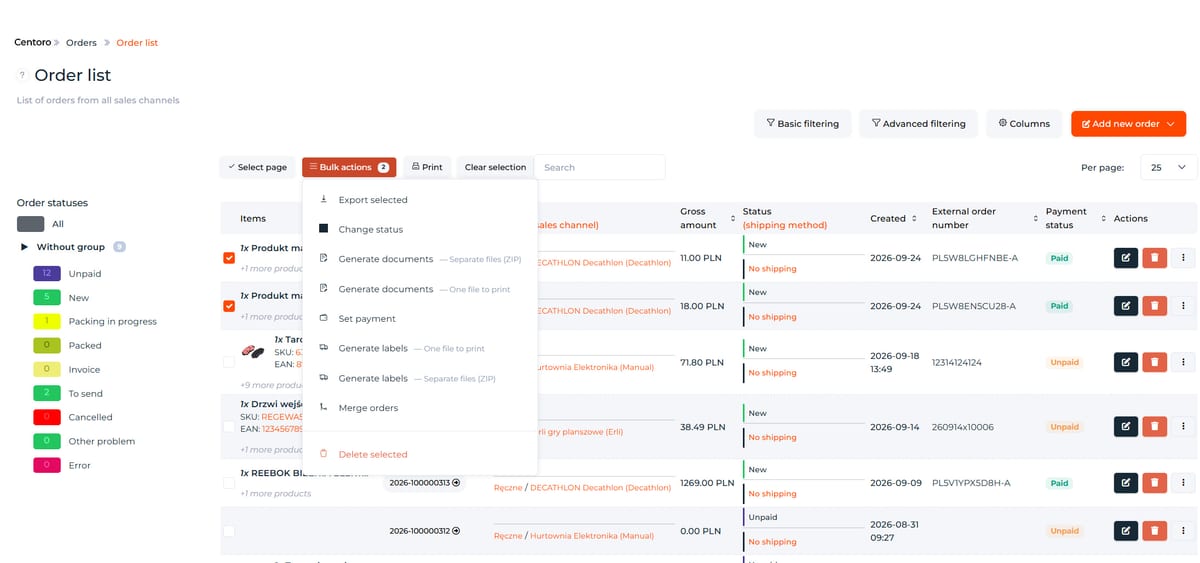Sort by External order number column
Screen dimensions: 1200x563
click(1035, 218)
